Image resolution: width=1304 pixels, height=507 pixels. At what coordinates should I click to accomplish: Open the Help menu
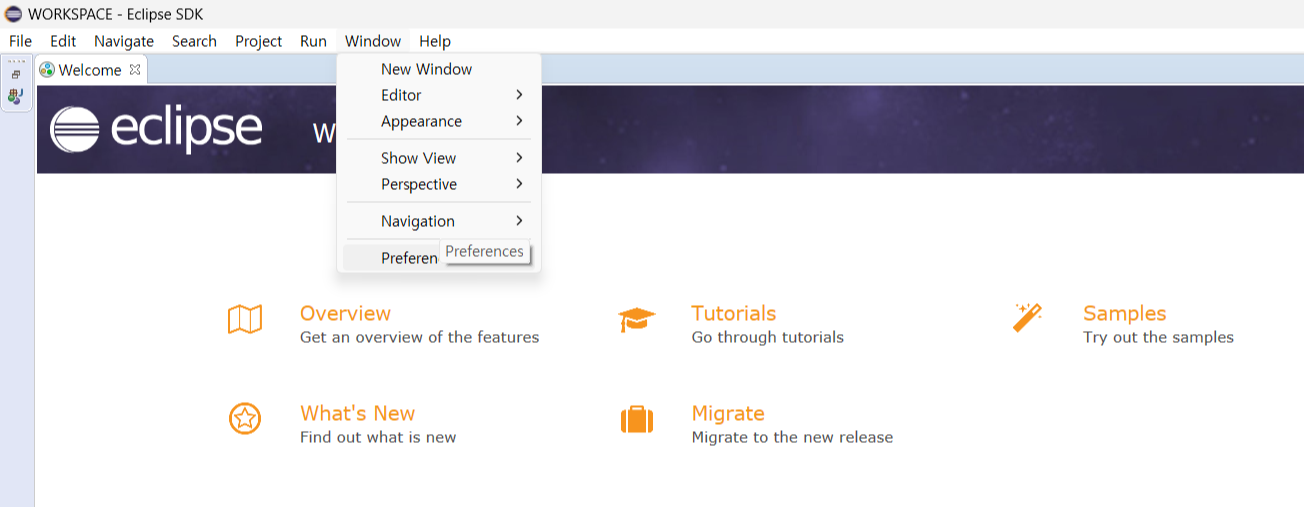click(435, 41)
